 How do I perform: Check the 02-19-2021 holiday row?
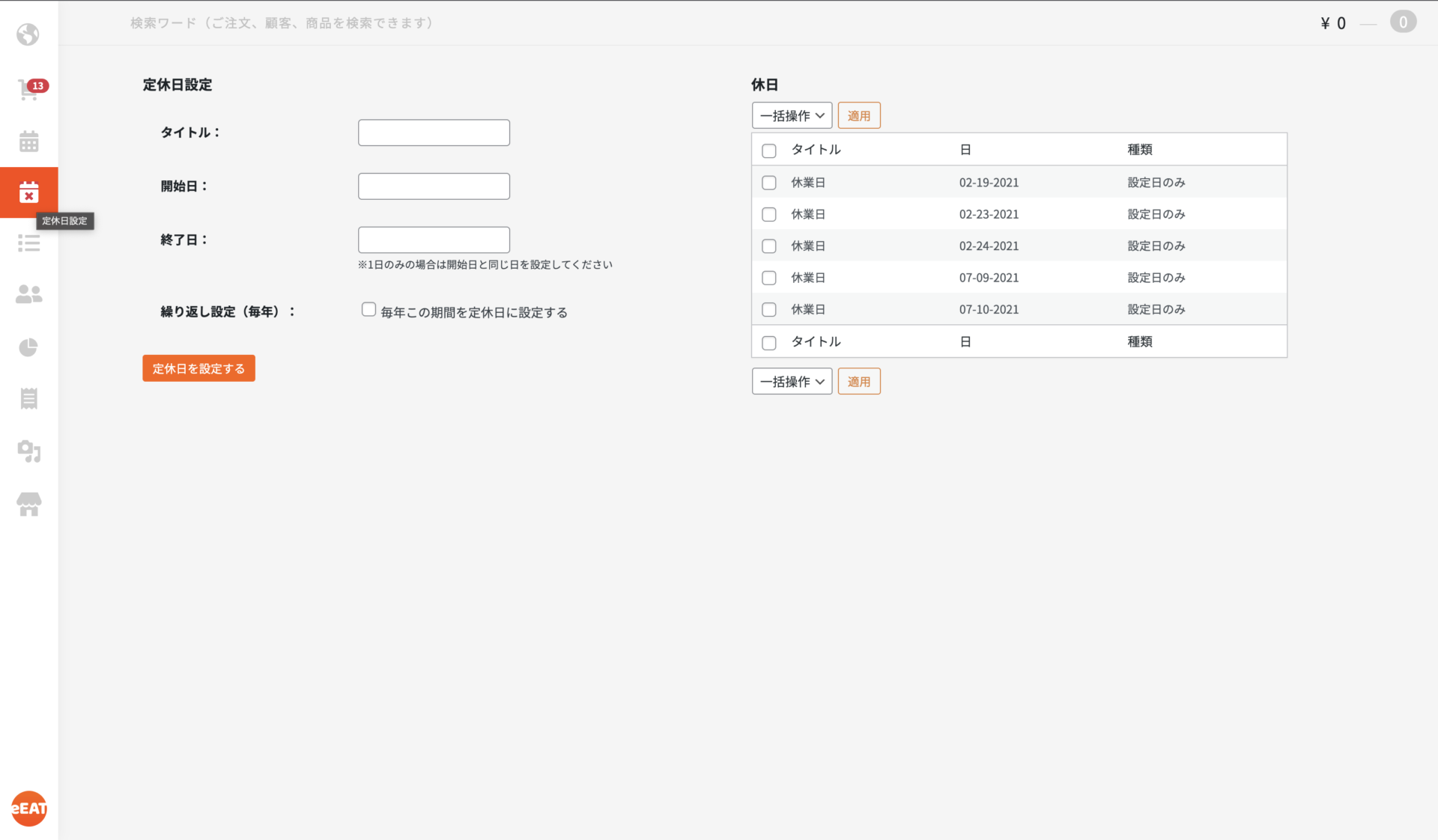point(768,183)
